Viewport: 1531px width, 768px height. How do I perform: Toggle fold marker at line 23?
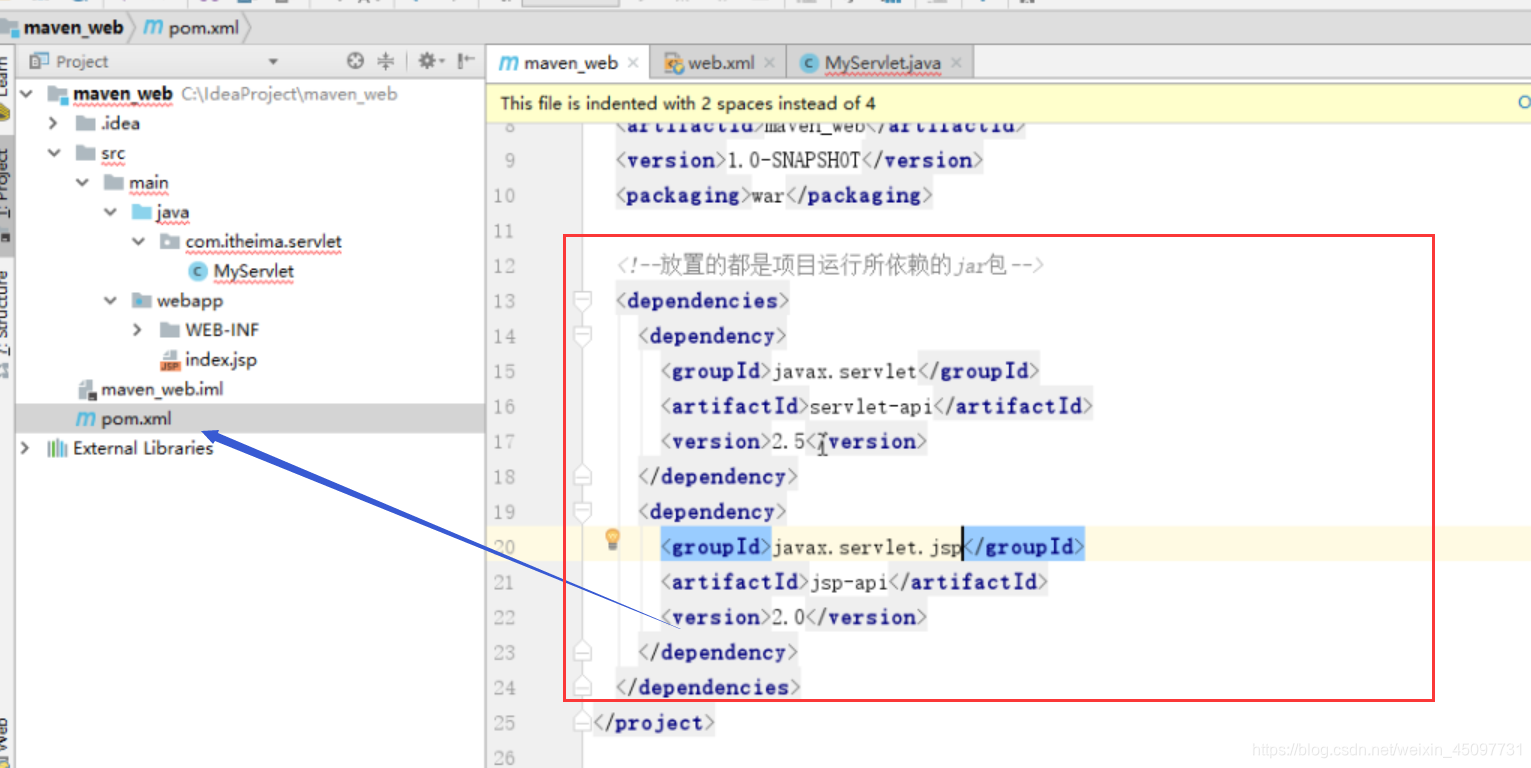pos(582,652)
